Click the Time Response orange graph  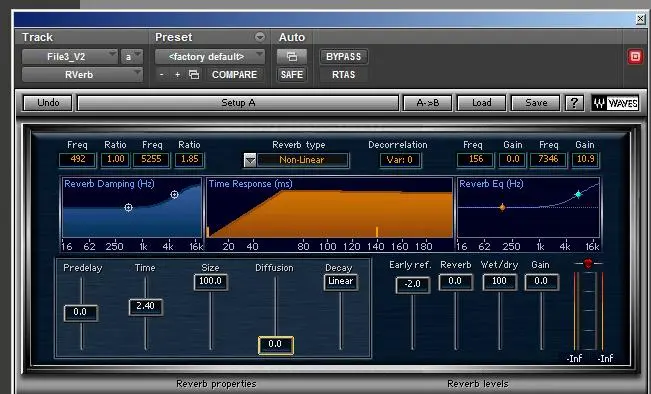click(330, 208)
